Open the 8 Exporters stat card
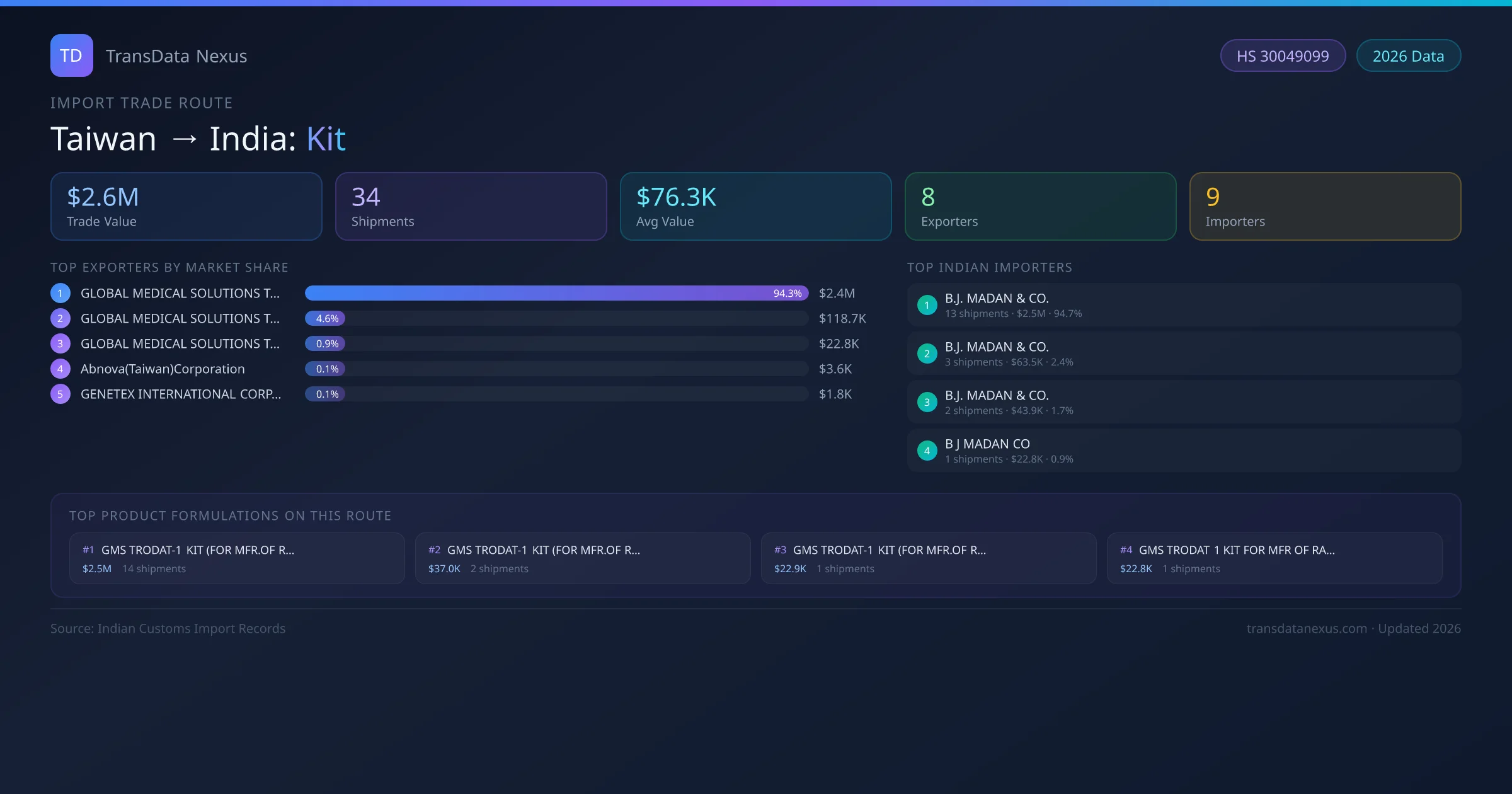This screenshot has width=1512, height=794. click(x=1040, y=206)
